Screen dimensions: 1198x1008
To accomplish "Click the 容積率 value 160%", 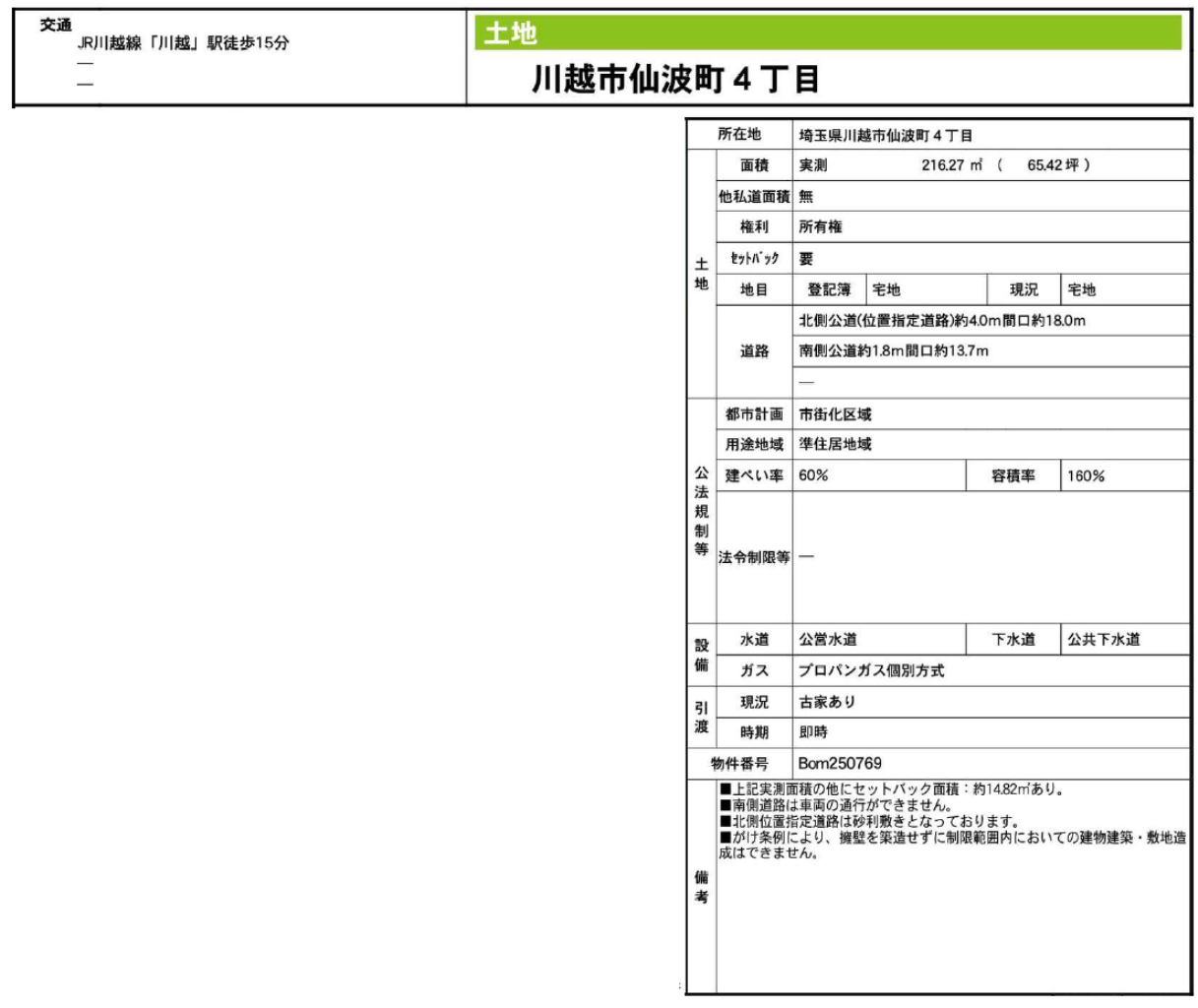I will pyautogui.click(x=1086, y=476).
